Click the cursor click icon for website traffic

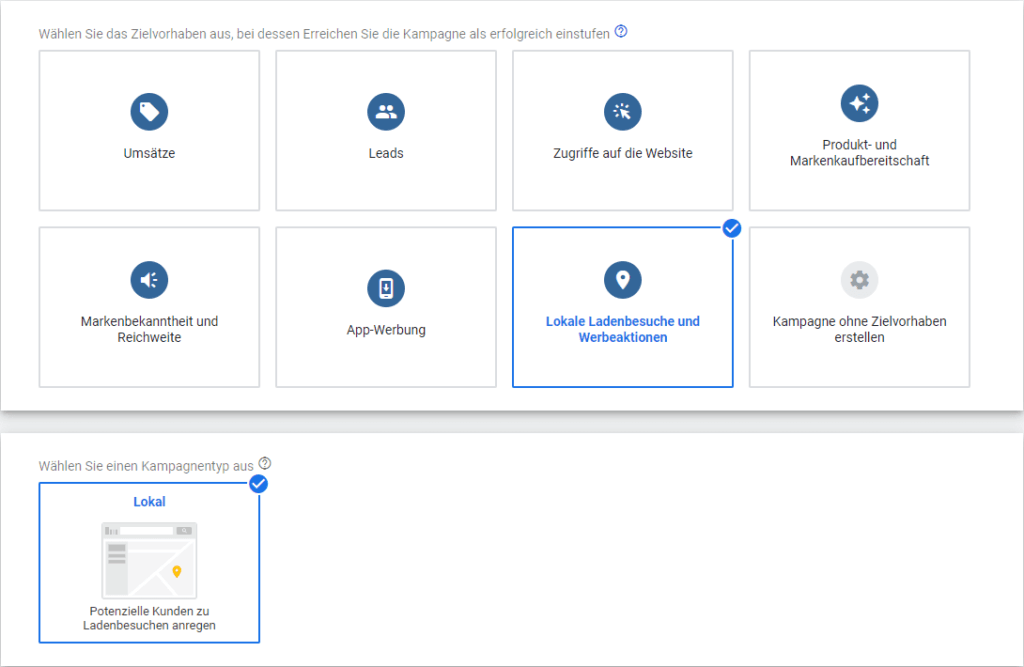(x=622, y=111)
